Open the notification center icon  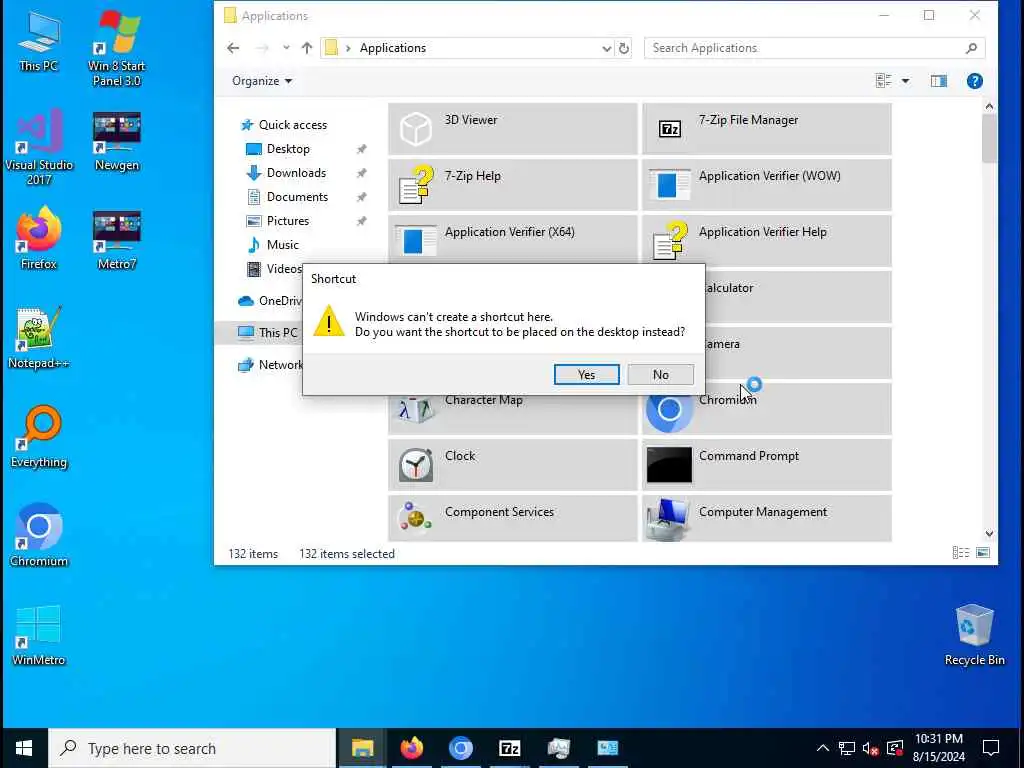pos(991,748)
